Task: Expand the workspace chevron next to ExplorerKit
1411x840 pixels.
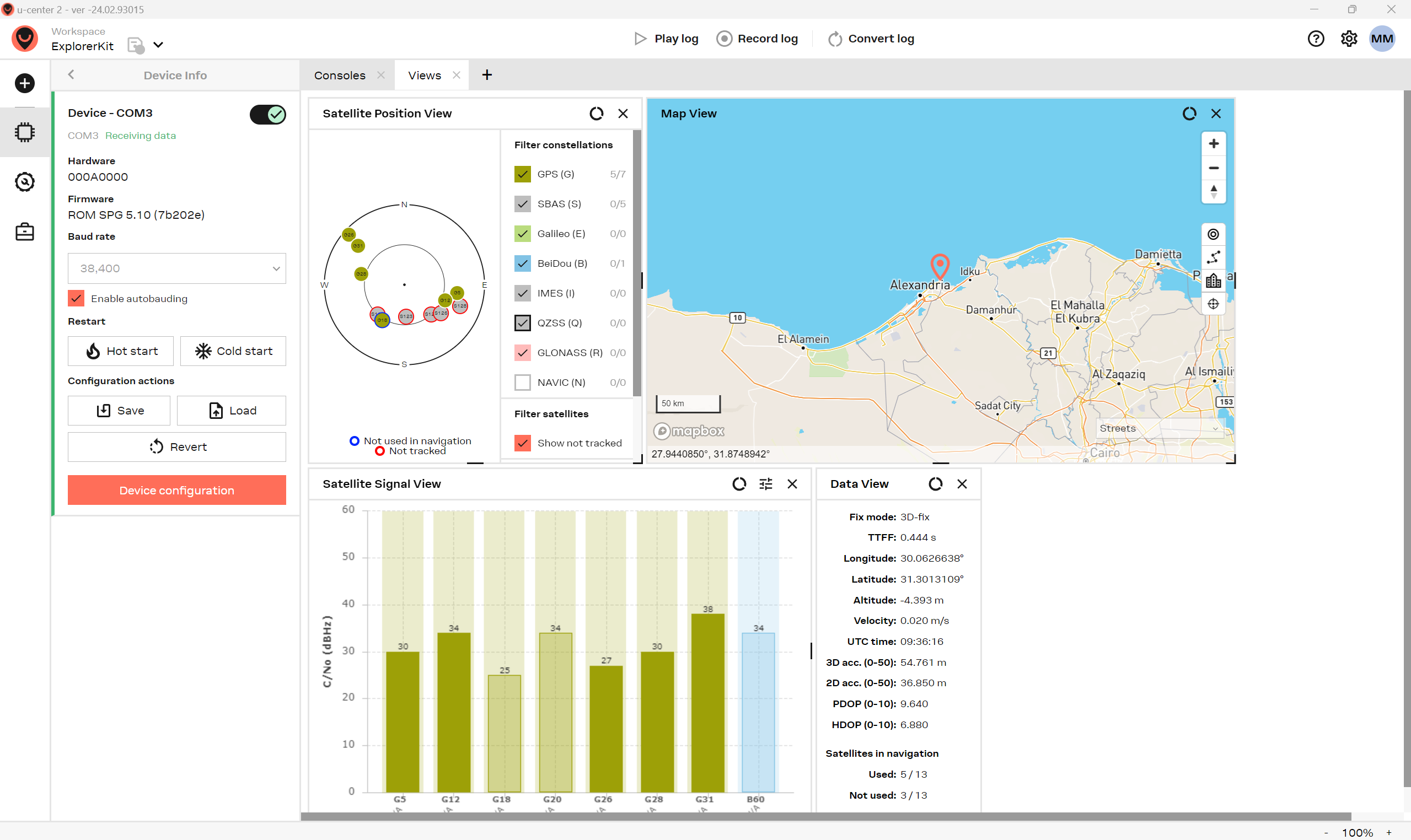Action: coord(159,45)
